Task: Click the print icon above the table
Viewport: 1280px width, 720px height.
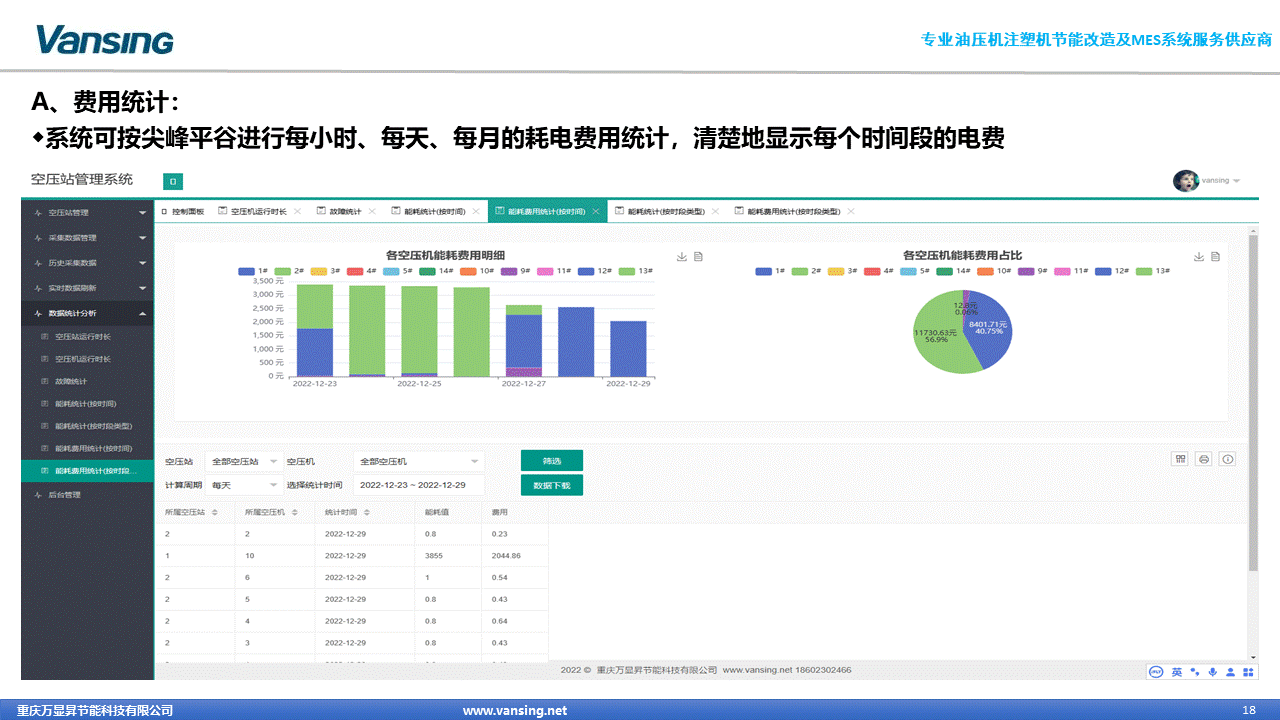Action: [x=1204, y=459]
